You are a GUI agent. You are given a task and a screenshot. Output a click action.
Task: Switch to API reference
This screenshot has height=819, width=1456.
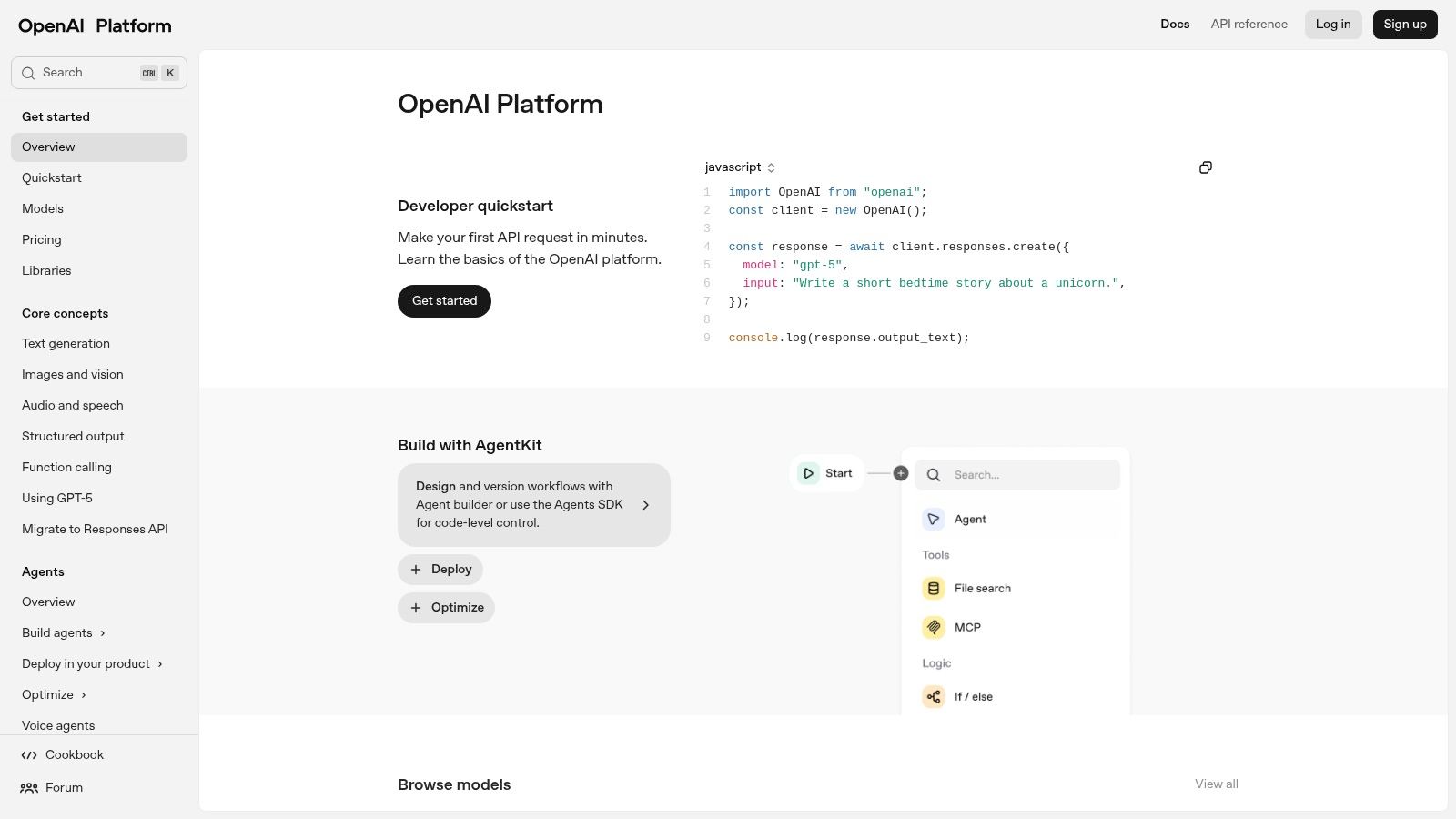point(1249,24)
